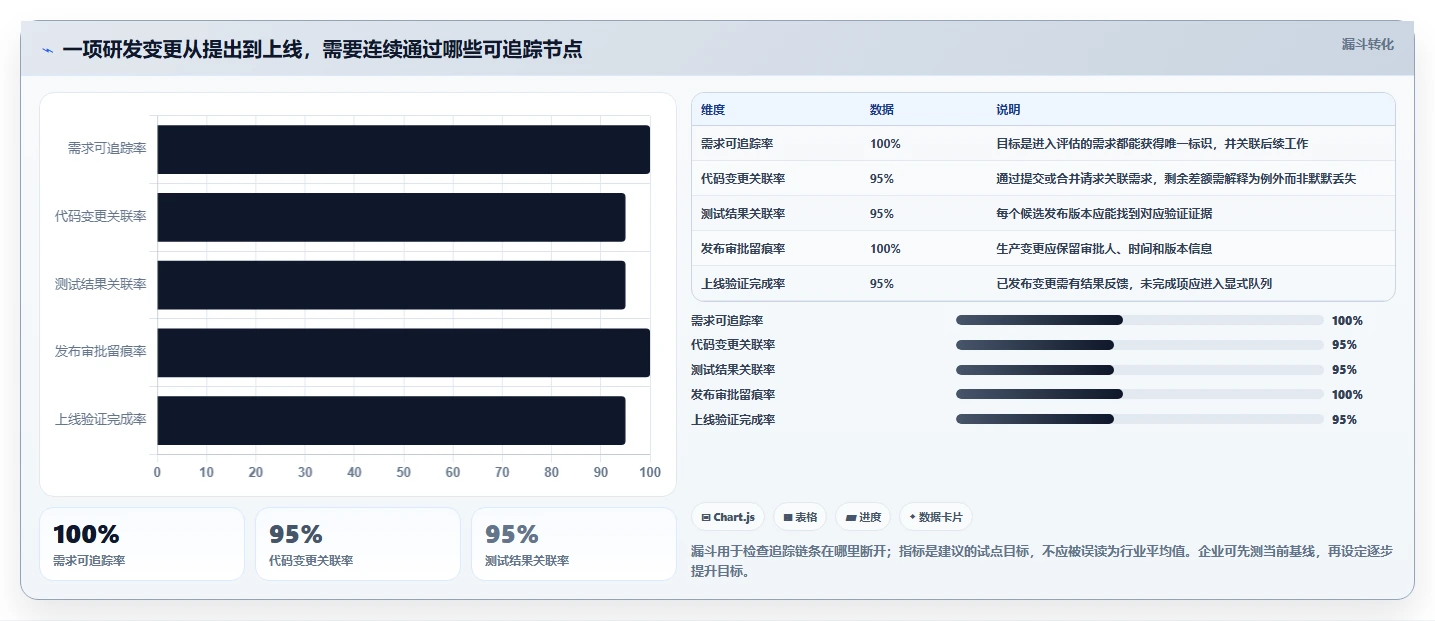Open the 95% 测试结果关联率 data card
The height and width of the screenshot is (621, 1435).
pyautogui.click(x=574, y=544)
